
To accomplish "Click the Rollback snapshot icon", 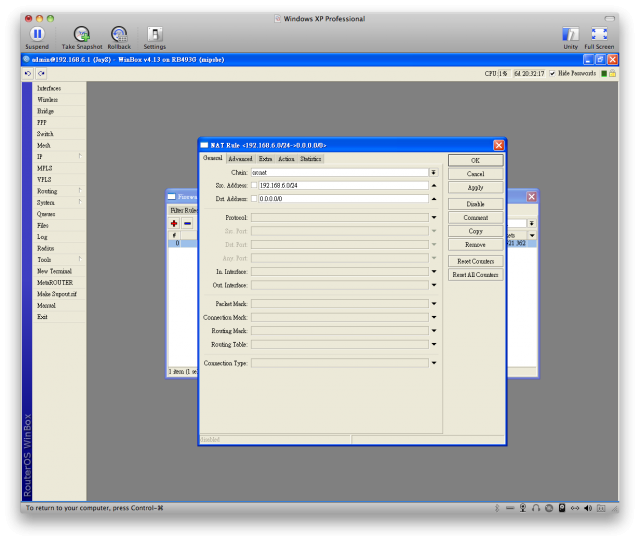I will click(x=119, y=34).
